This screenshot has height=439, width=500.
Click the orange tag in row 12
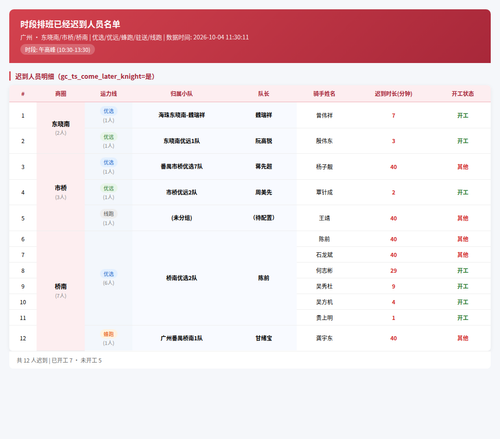(108, 334)
